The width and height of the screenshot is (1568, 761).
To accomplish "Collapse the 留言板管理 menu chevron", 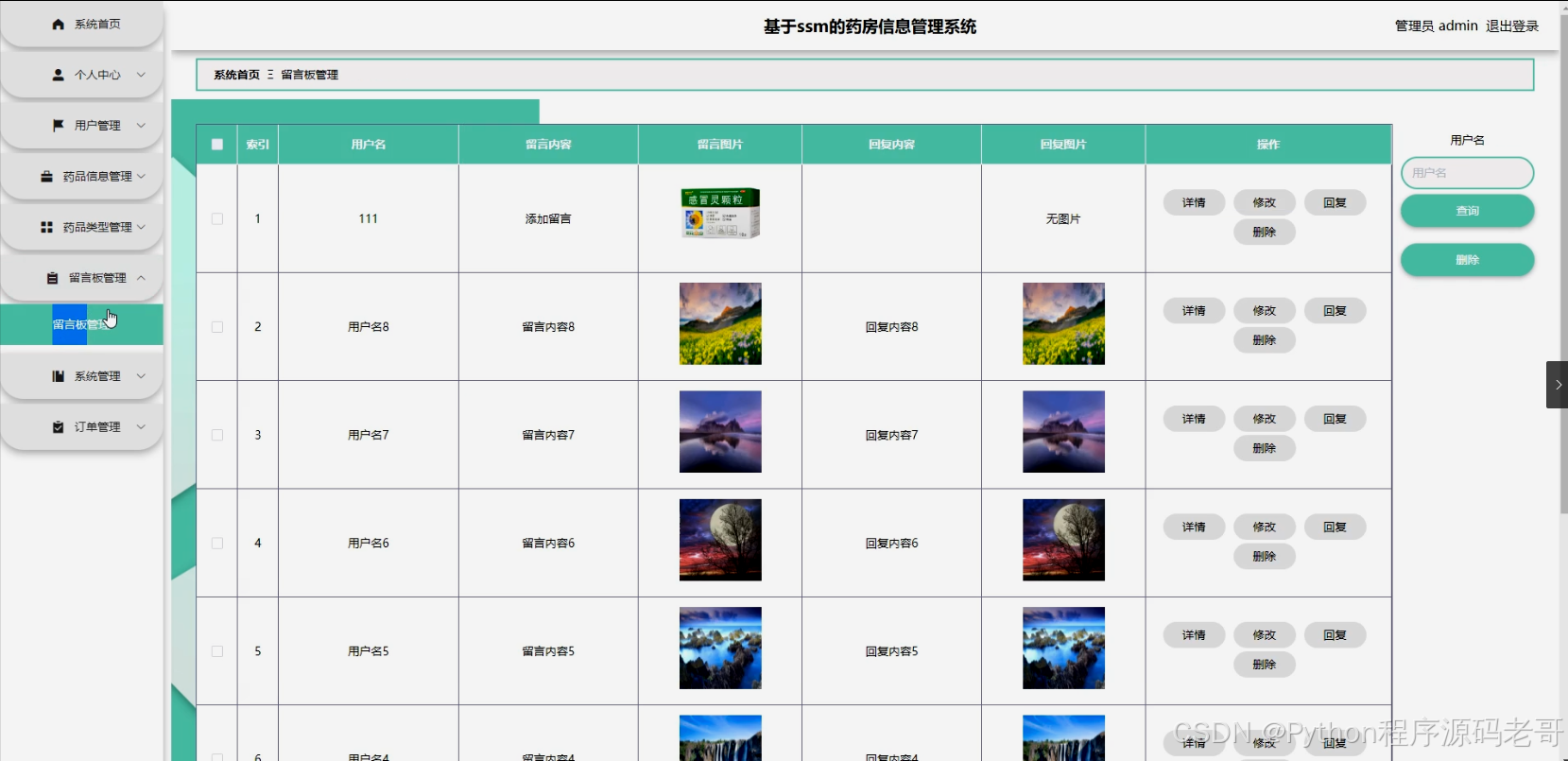I will (141, 278).
